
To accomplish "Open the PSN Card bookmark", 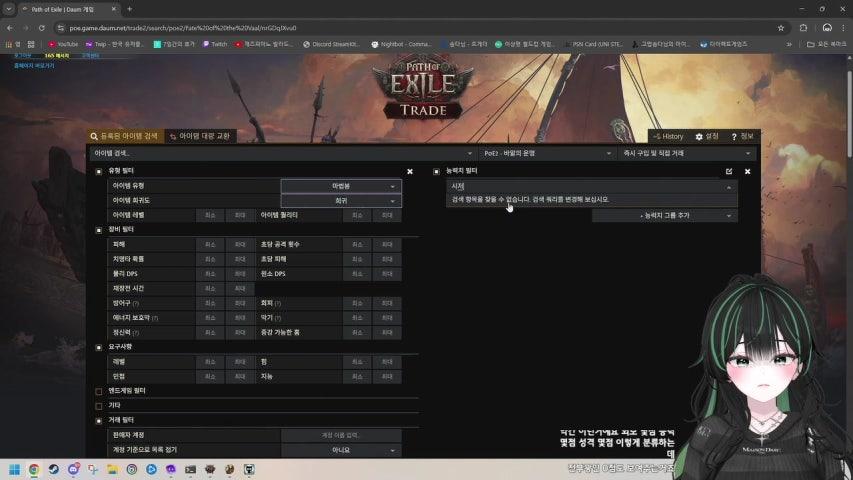I will pyautogui.click(x=593, y=44).
